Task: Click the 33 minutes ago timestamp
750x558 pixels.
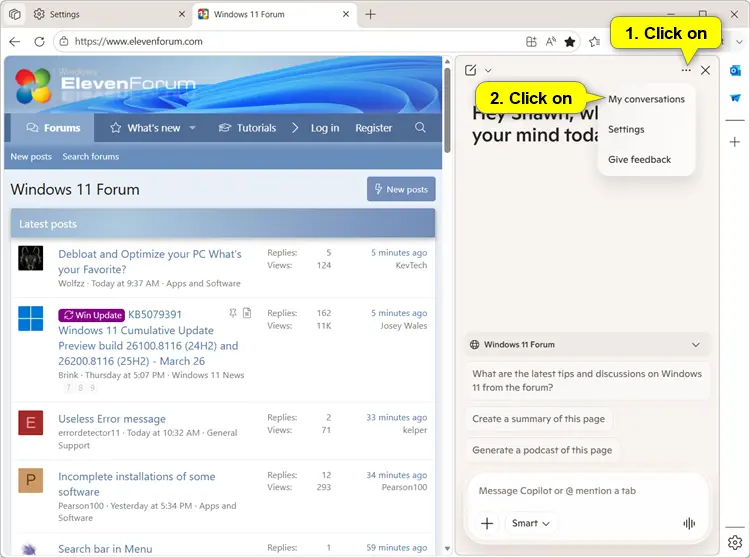Action: tap(397, 417)
